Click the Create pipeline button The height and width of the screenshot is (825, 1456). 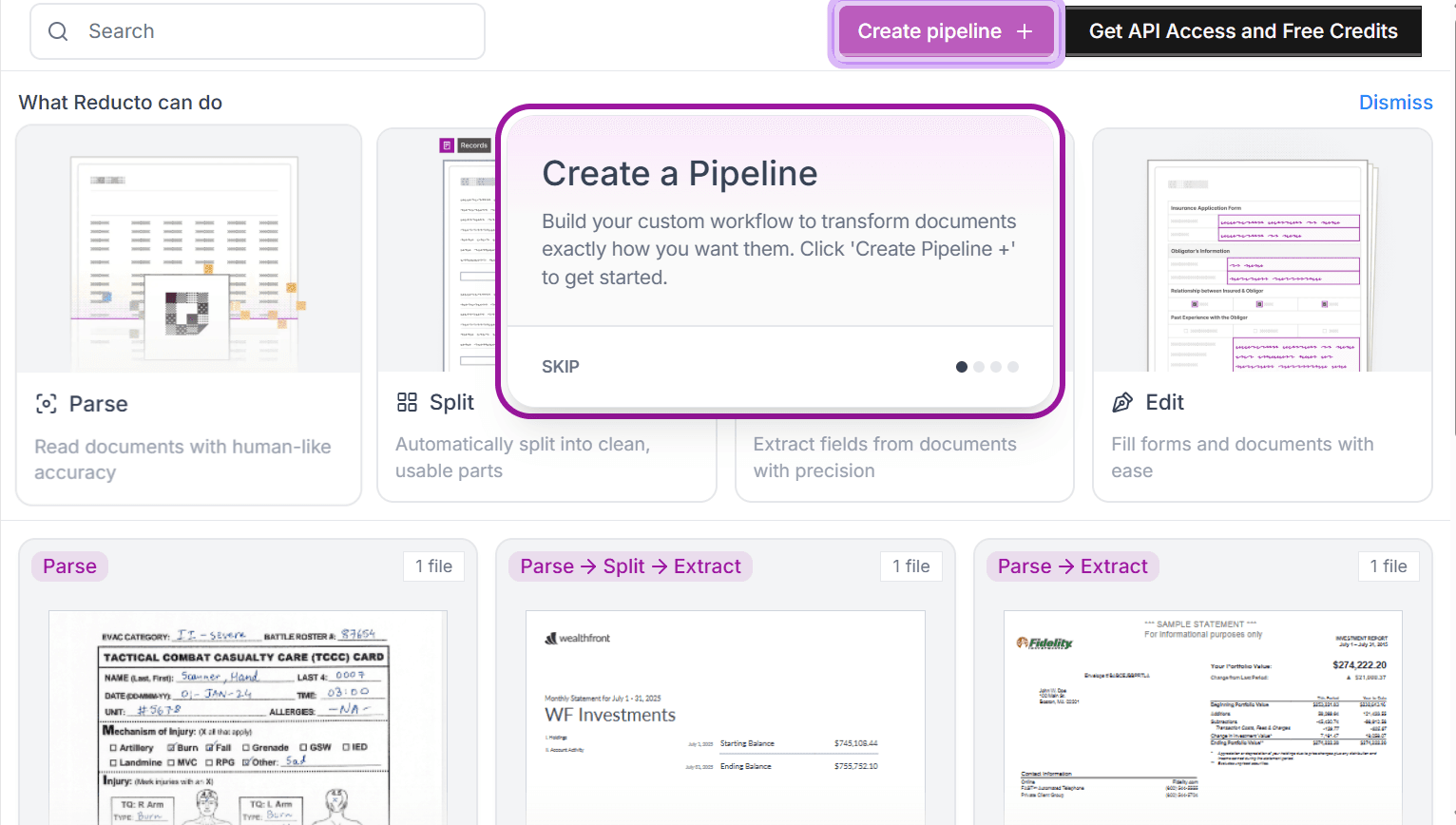946,30
